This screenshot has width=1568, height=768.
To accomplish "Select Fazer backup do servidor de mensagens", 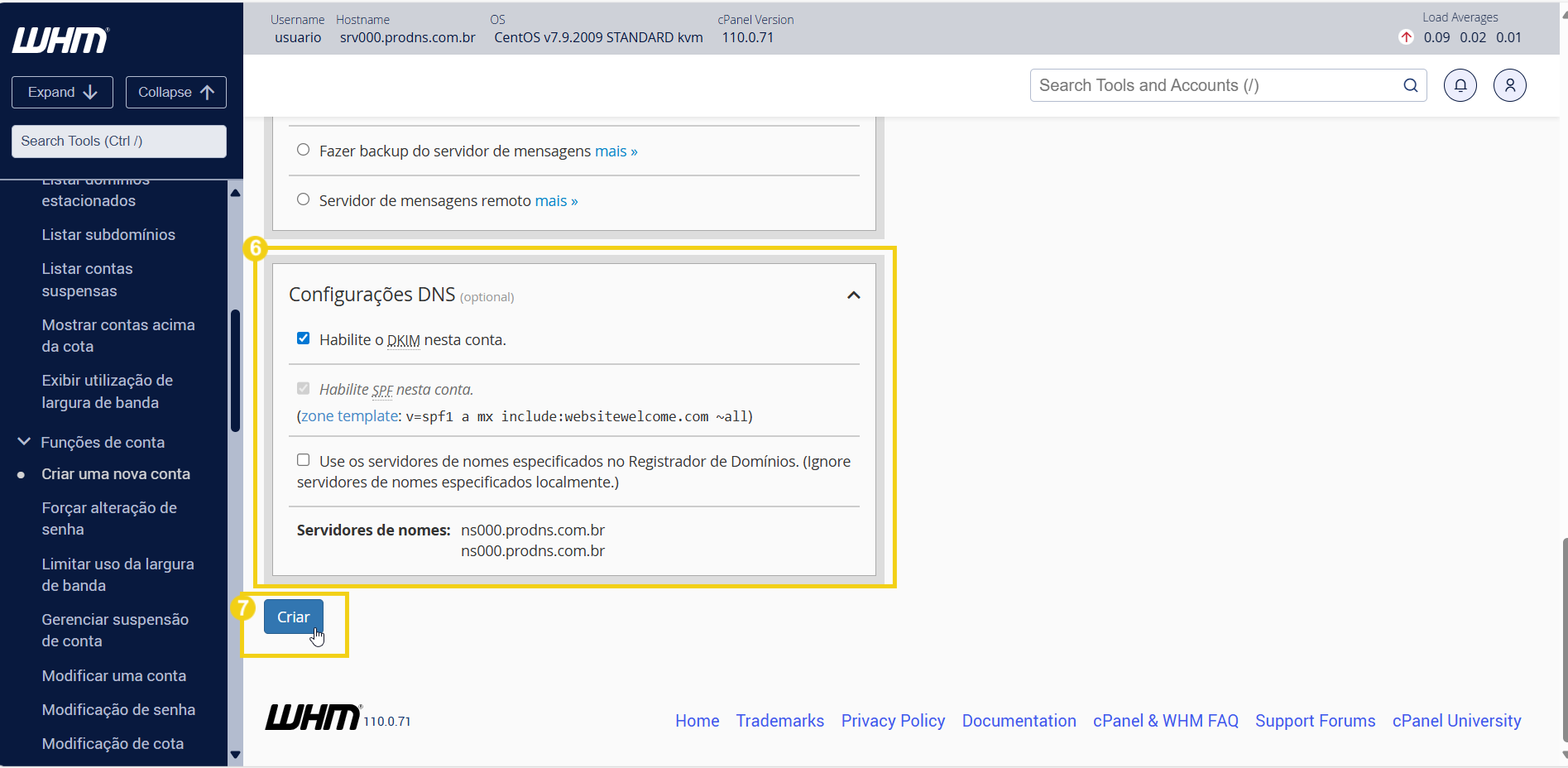I will [304, 150].
